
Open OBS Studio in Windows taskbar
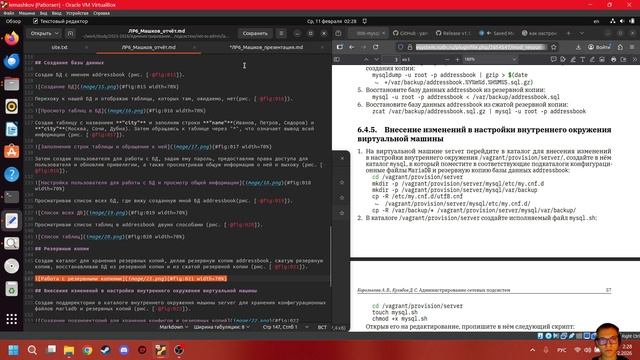coord(179,350)
